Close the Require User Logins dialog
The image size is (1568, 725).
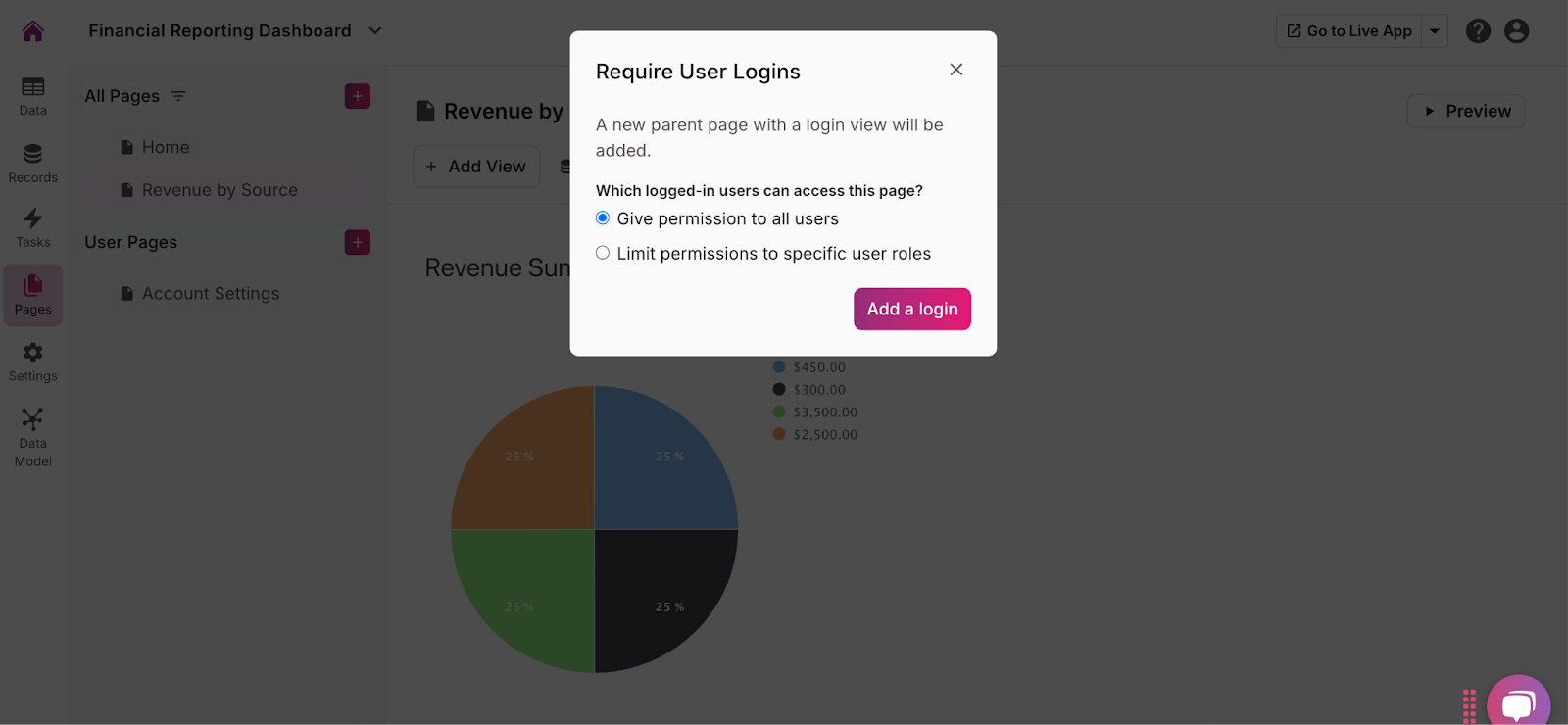(956, 70)
